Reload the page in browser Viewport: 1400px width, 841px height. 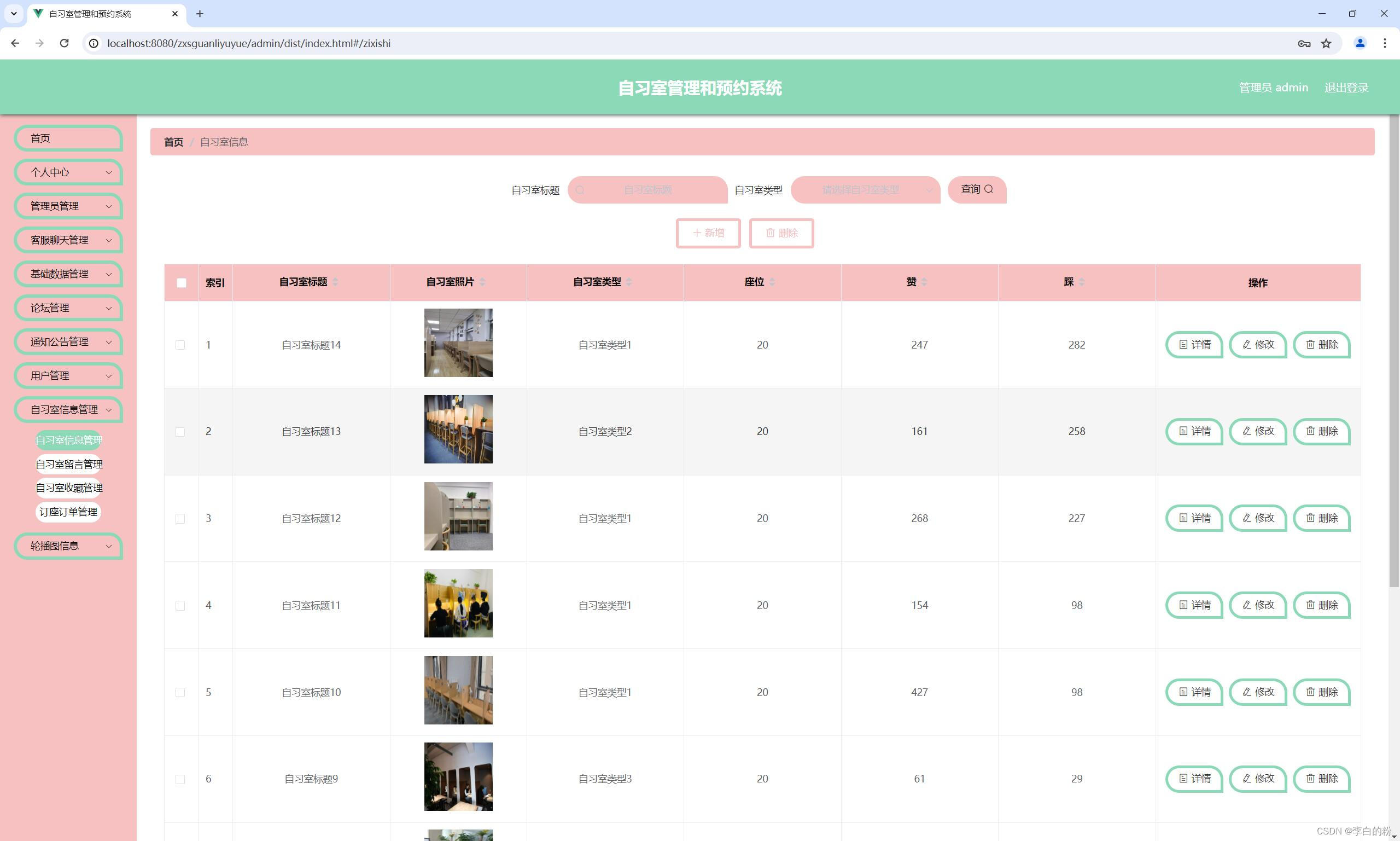coord(64,44)
